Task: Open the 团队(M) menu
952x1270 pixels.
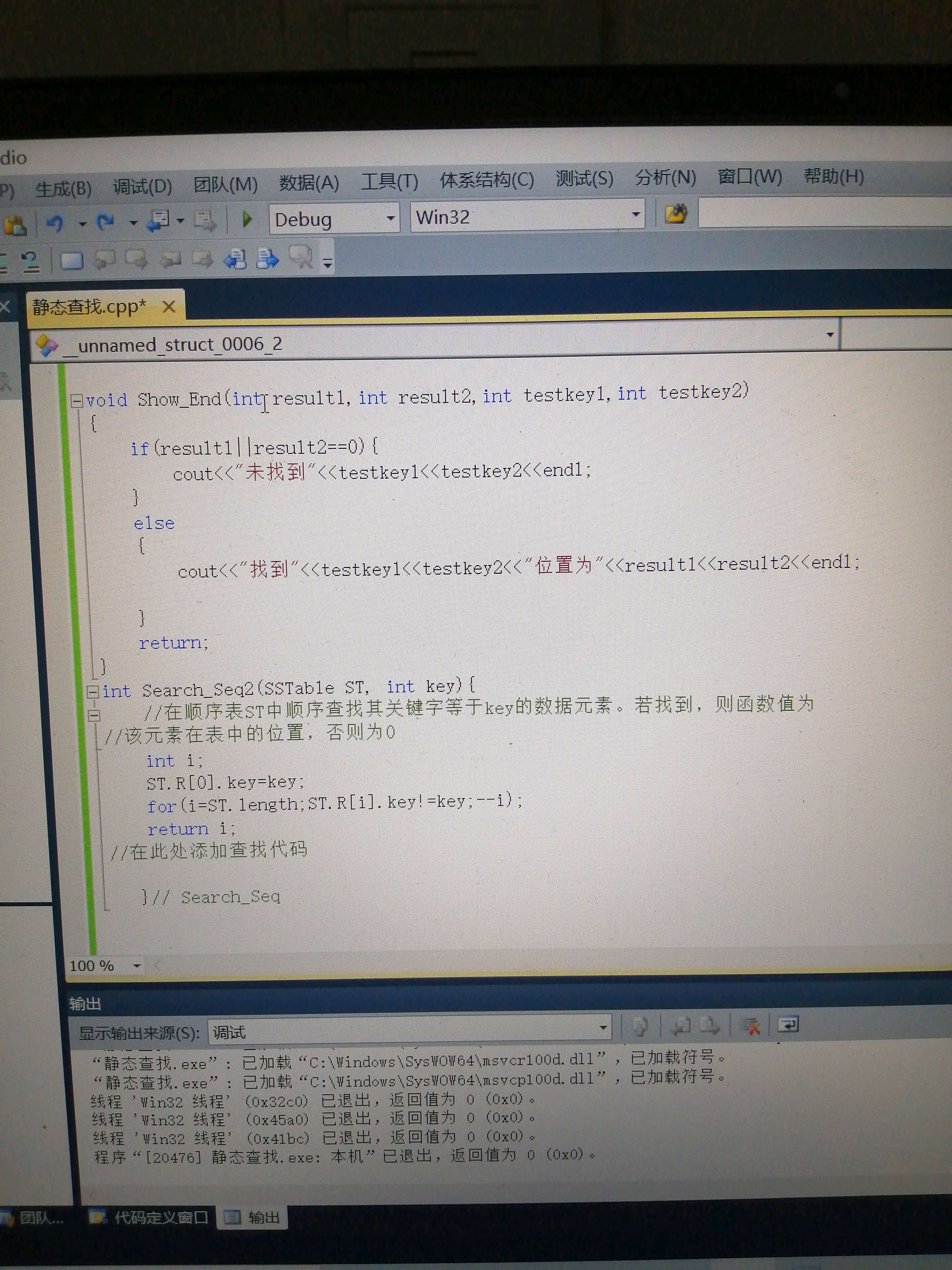Action: tap(225, 185)
